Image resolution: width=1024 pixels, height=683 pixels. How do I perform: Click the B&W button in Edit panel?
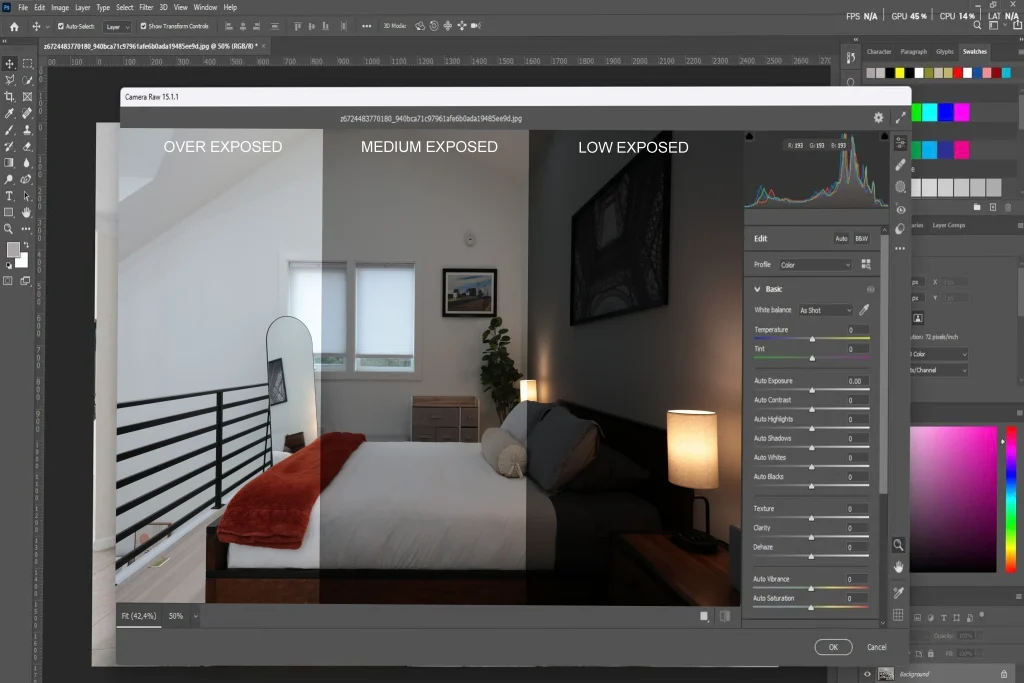click(x=861, y=239)
